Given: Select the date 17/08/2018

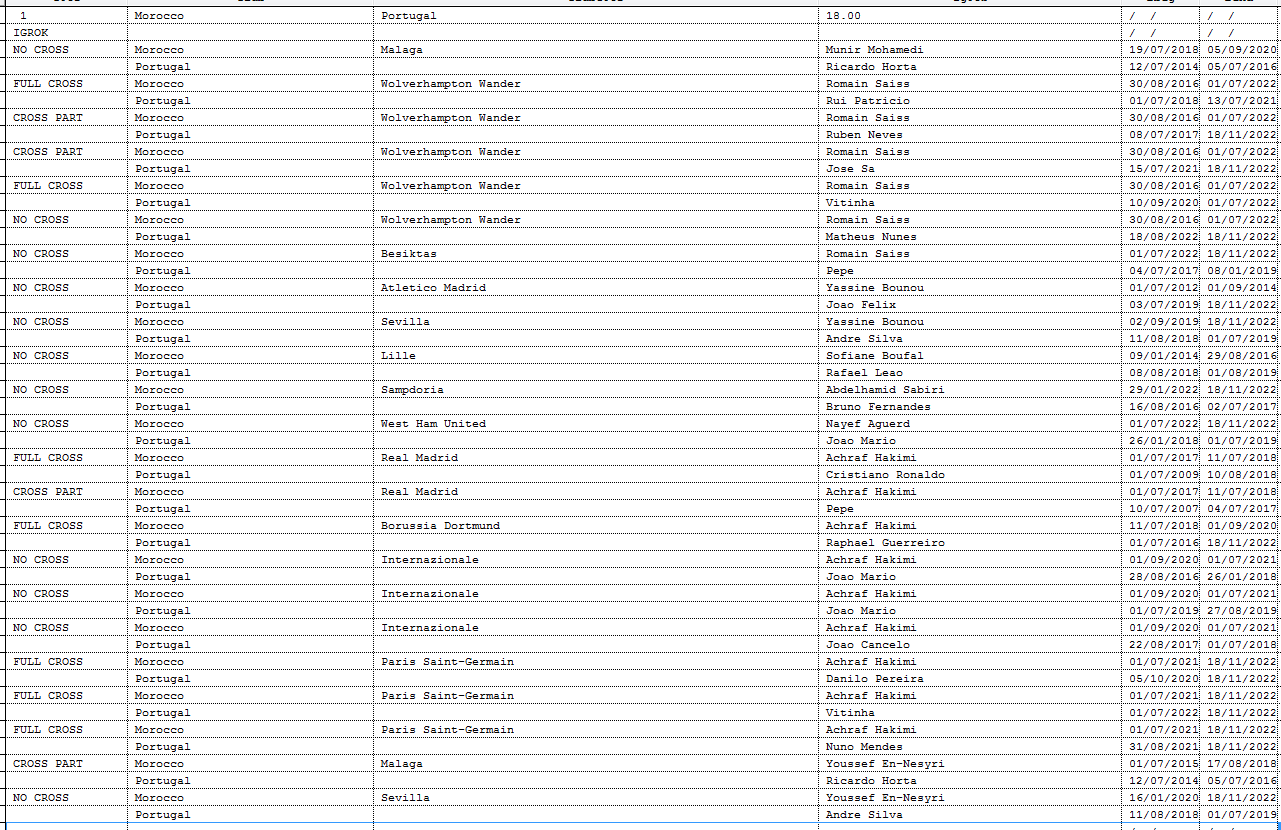Looking at the screenshot, I should tap(1241, 764).
